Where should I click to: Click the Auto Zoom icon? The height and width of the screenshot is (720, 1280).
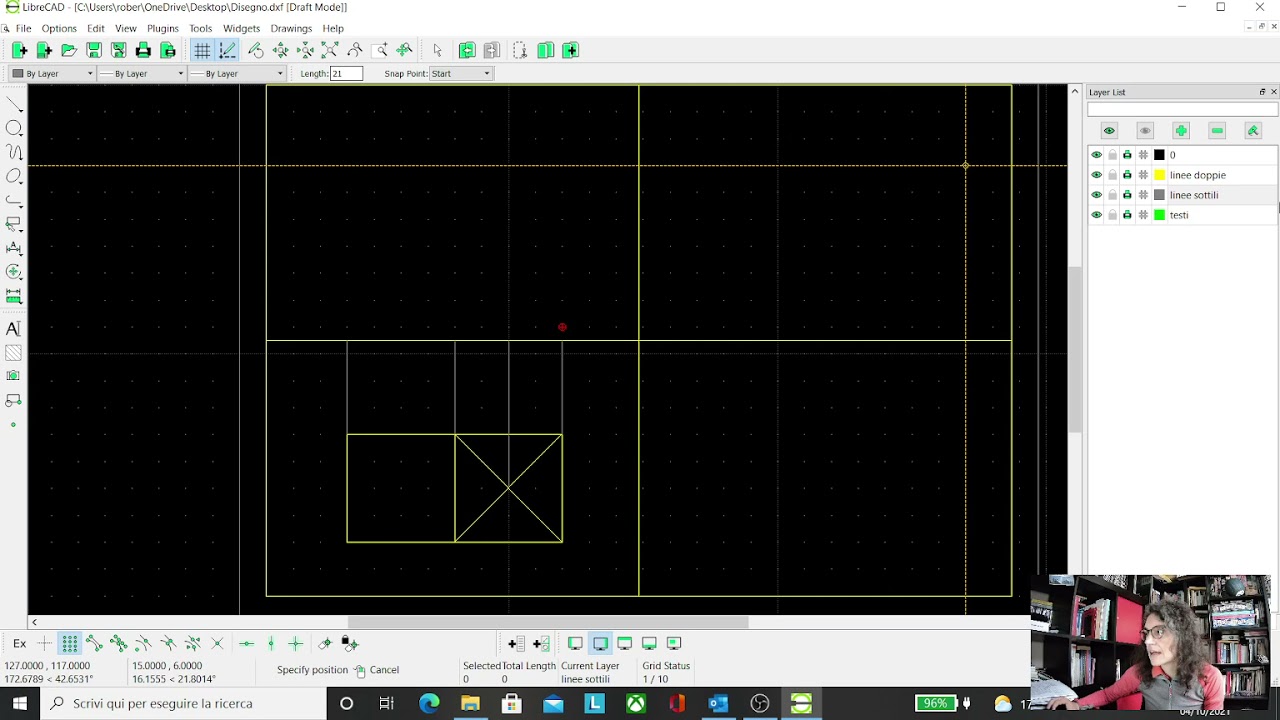click(x=330, y=50)
